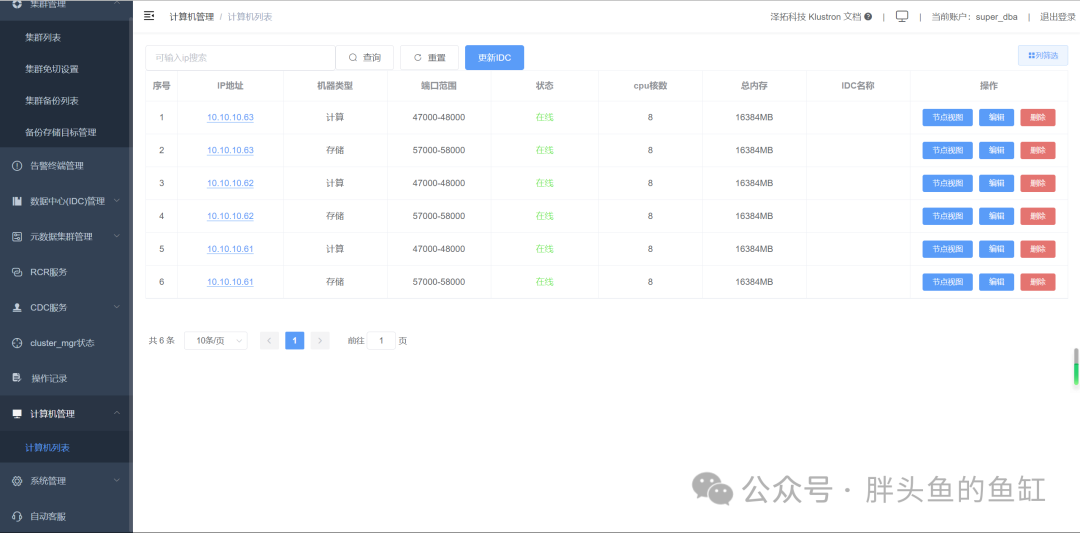The height and width of the screenshot is (533, 1080).
Task: Click the 系统管理 gear icon
Action: 17,481
